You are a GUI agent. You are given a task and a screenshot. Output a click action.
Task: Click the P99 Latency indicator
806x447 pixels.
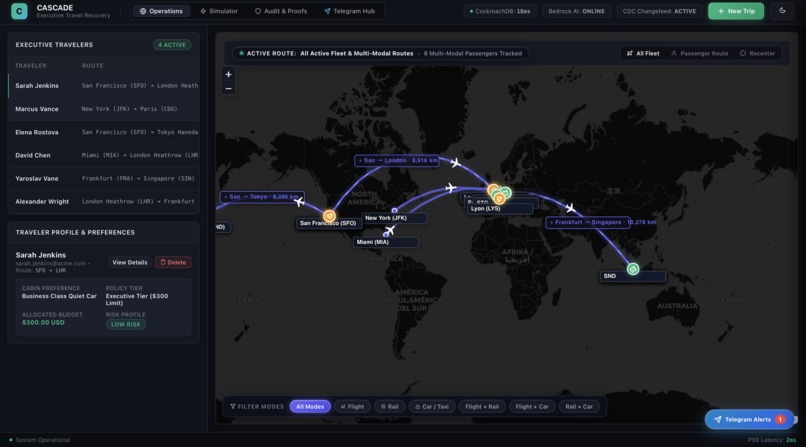772,440
